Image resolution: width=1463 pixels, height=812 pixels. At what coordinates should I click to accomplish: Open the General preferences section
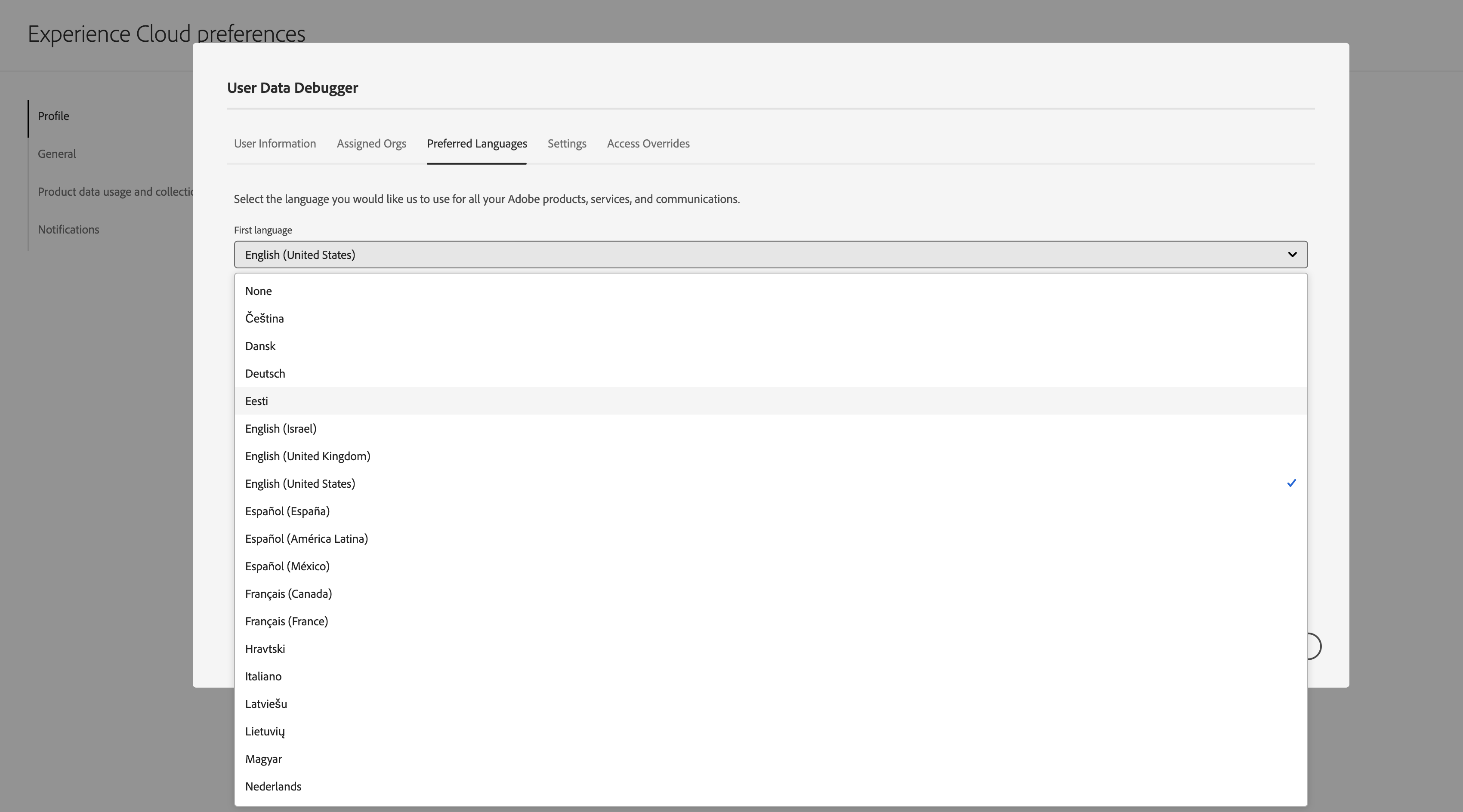[x=57, y=154]
